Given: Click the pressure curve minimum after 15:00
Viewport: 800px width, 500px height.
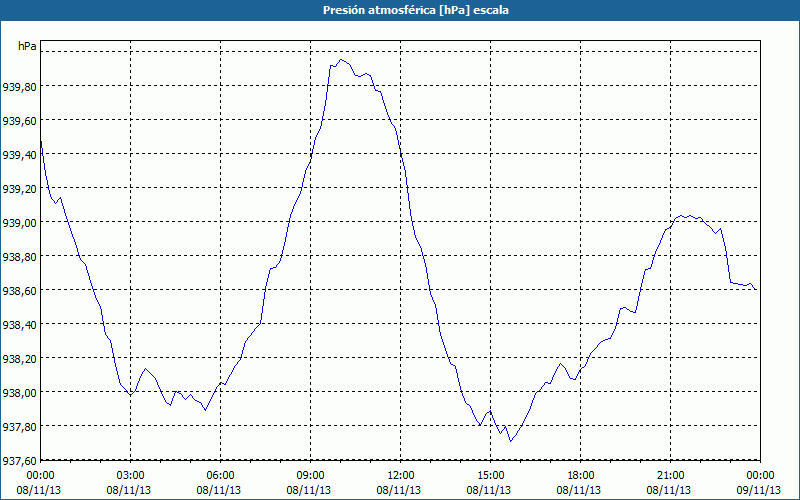Looking at the screenshot, I should [511, 441].
